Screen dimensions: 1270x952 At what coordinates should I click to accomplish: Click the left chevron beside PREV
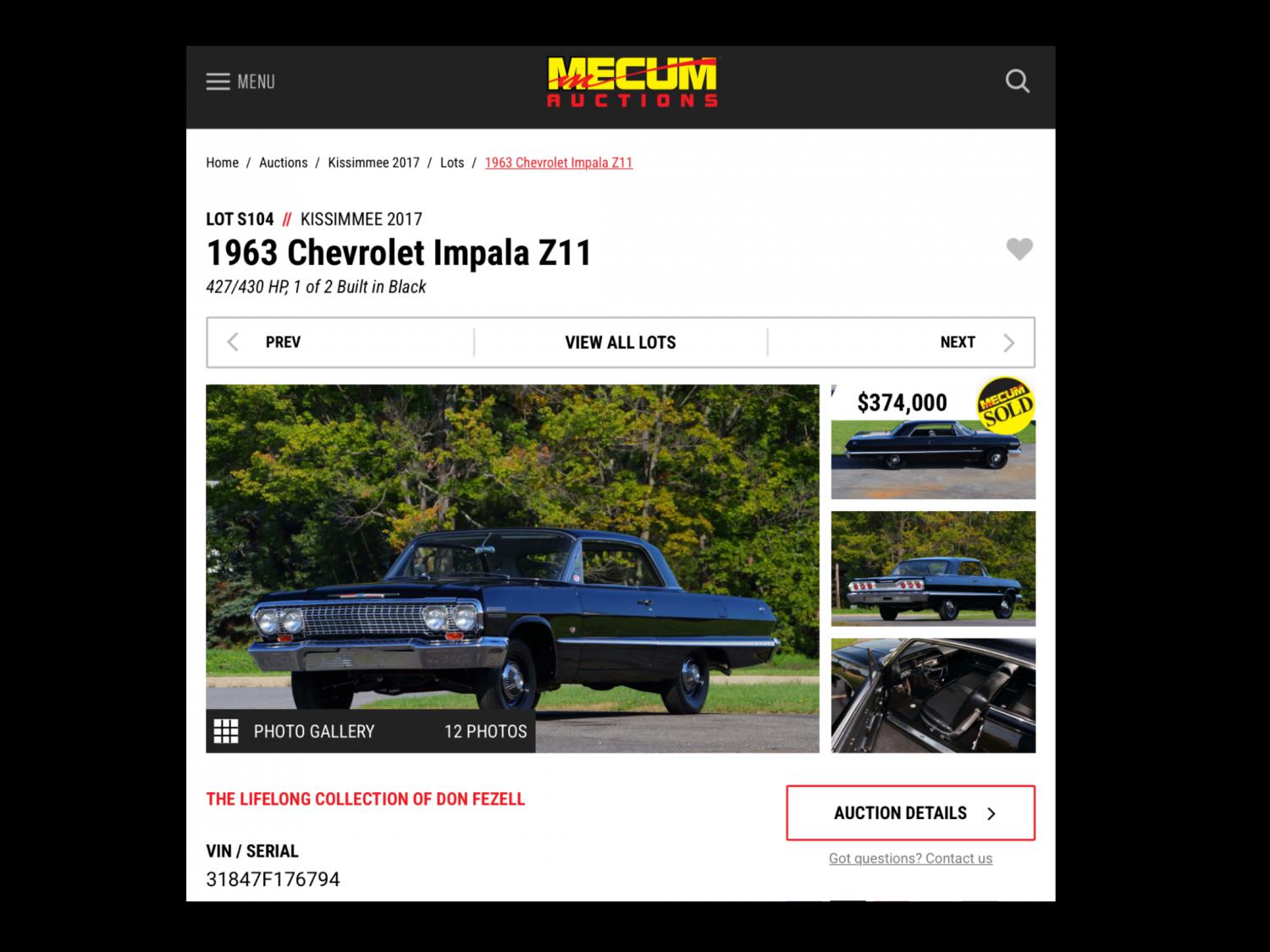[x=233, y=342]
